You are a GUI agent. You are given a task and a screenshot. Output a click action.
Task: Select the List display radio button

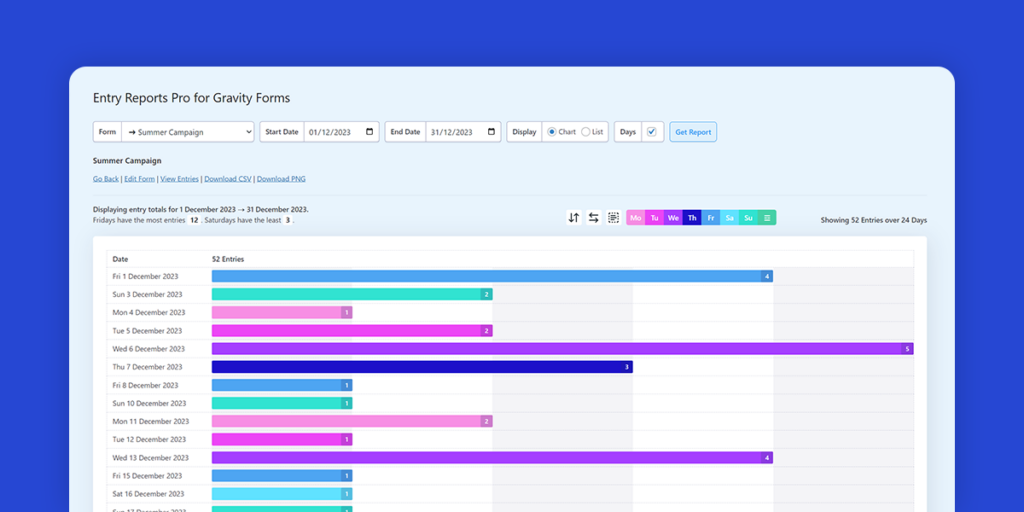(x=586, y=131)
